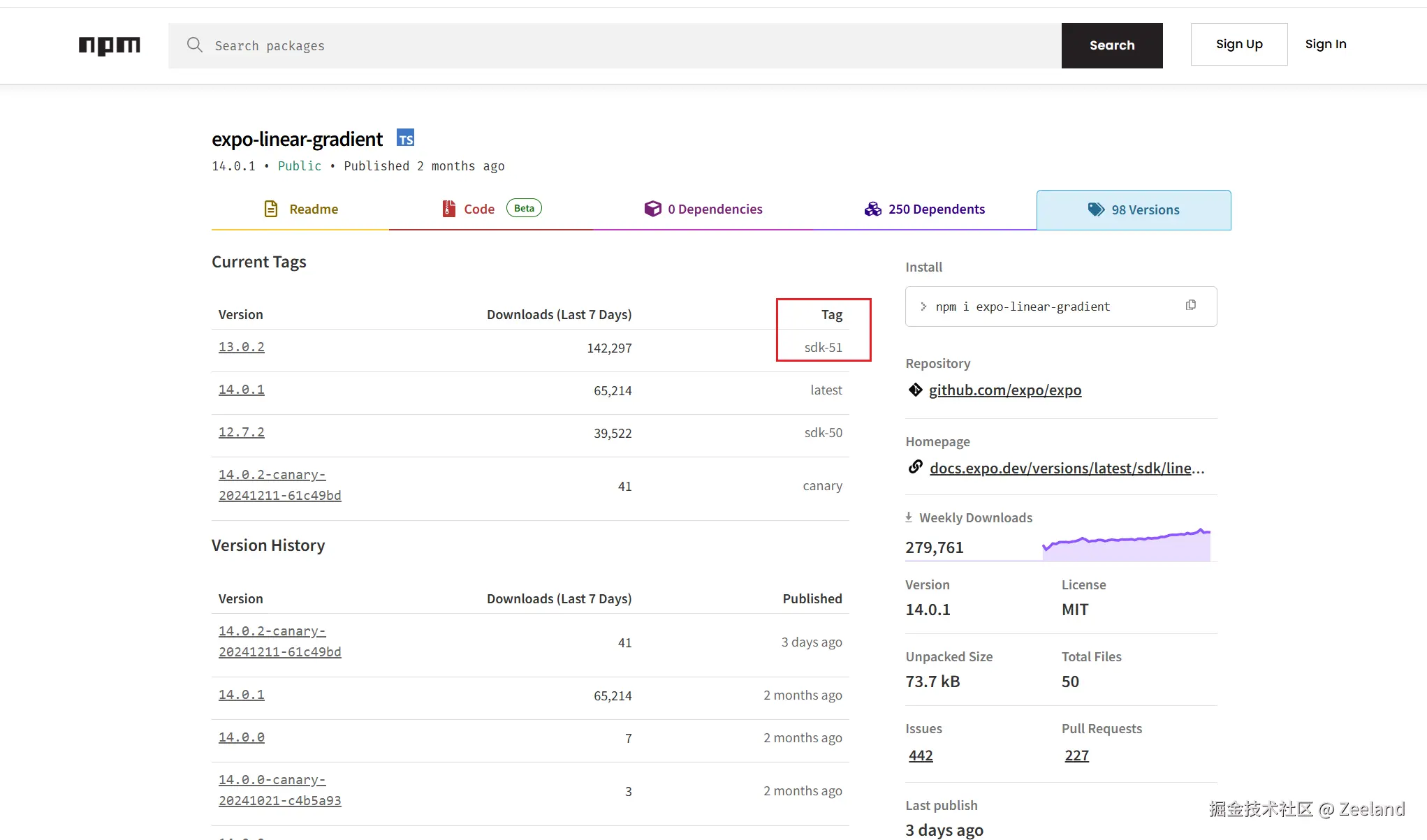
Task: Click the homepage link chain icon
Action: pyautogui.click(x=915, y=467)
